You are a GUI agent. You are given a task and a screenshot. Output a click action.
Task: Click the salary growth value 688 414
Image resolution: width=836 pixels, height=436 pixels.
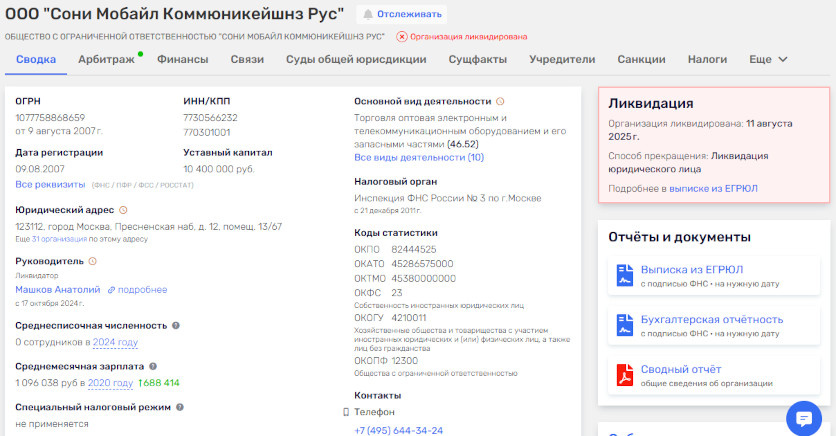tap(159, 383)
